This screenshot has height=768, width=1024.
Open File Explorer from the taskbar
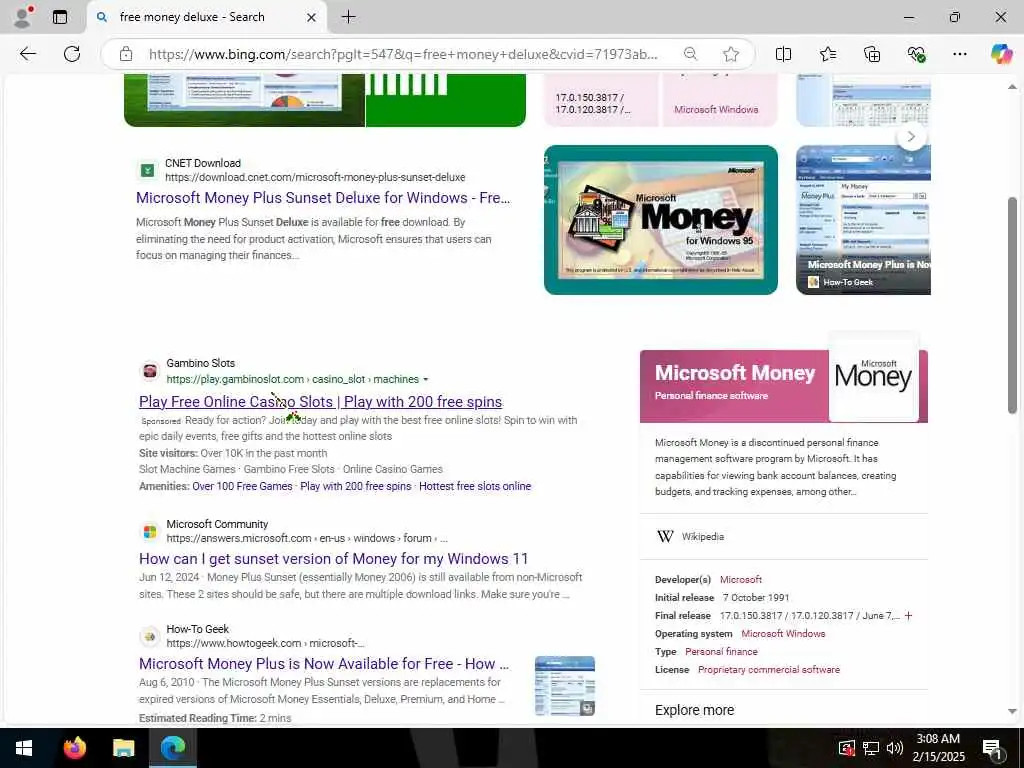coord(123,748)
